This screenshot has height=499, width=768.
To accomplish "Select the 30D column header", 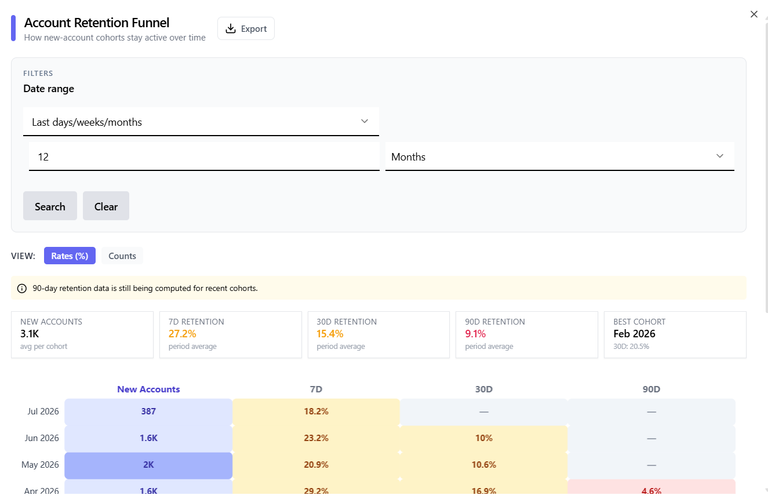I will (484, 389).
